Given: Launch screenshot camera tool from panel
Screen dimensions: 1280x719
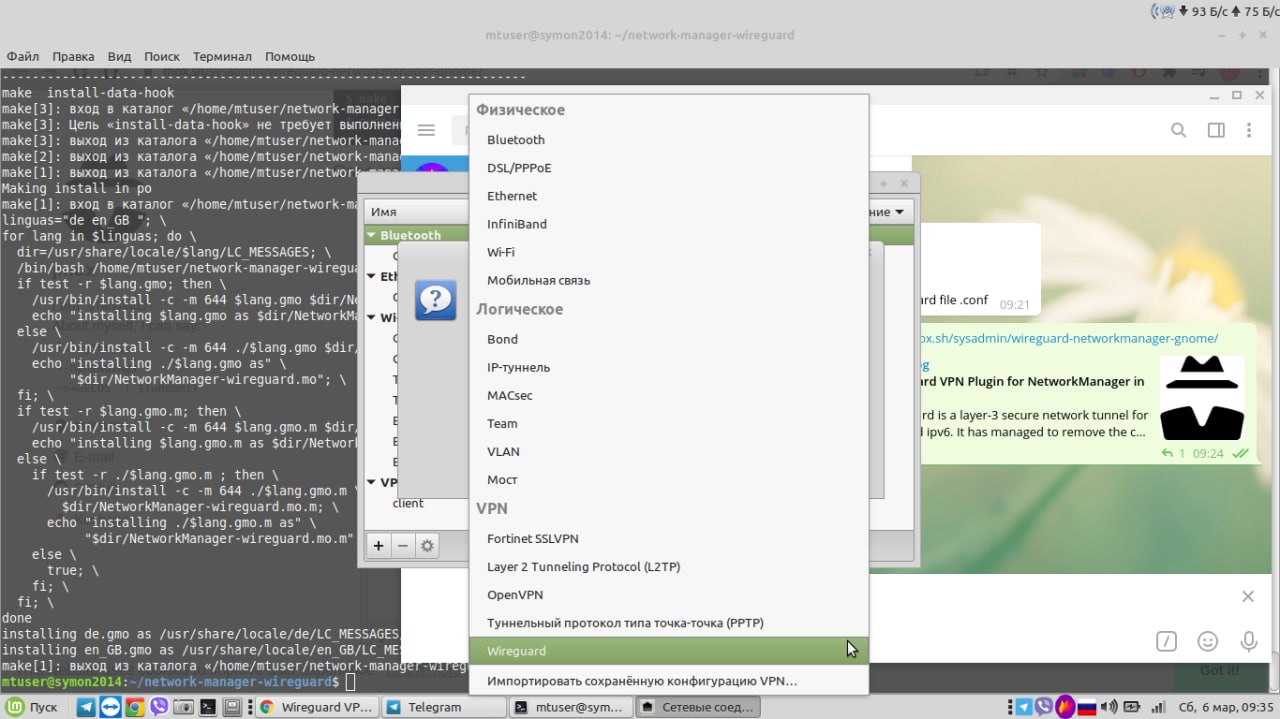Looking at the screenshot, I should pos(183,707).
